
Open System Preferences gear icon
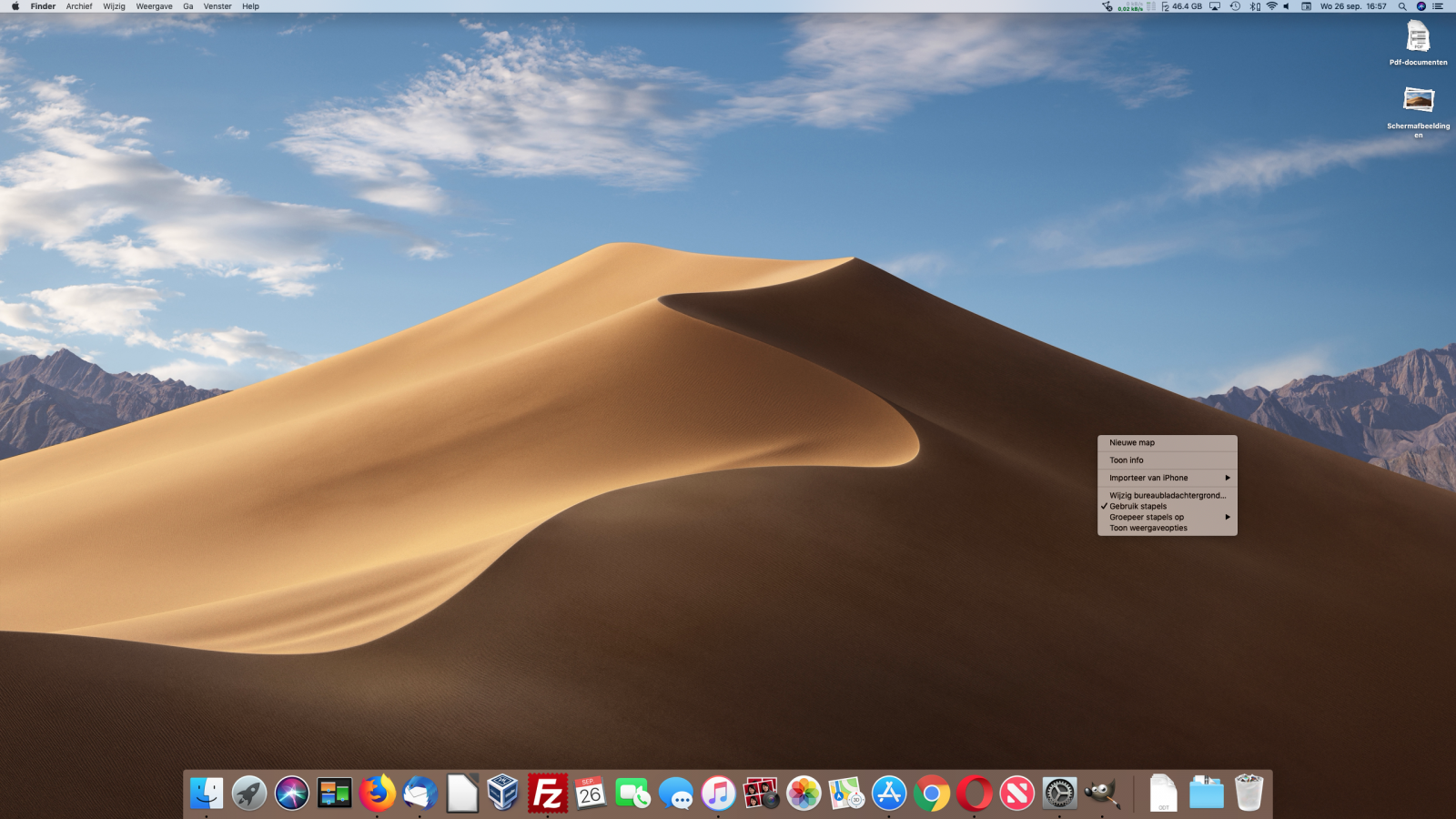[x=1058, y=794]
